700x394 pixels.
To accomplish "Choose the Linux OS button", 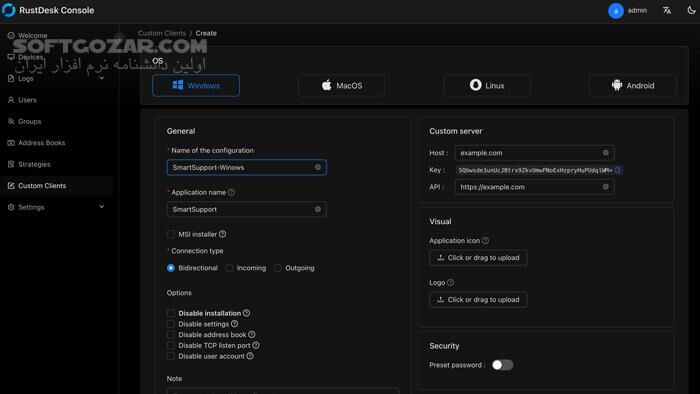I will 487,86.
